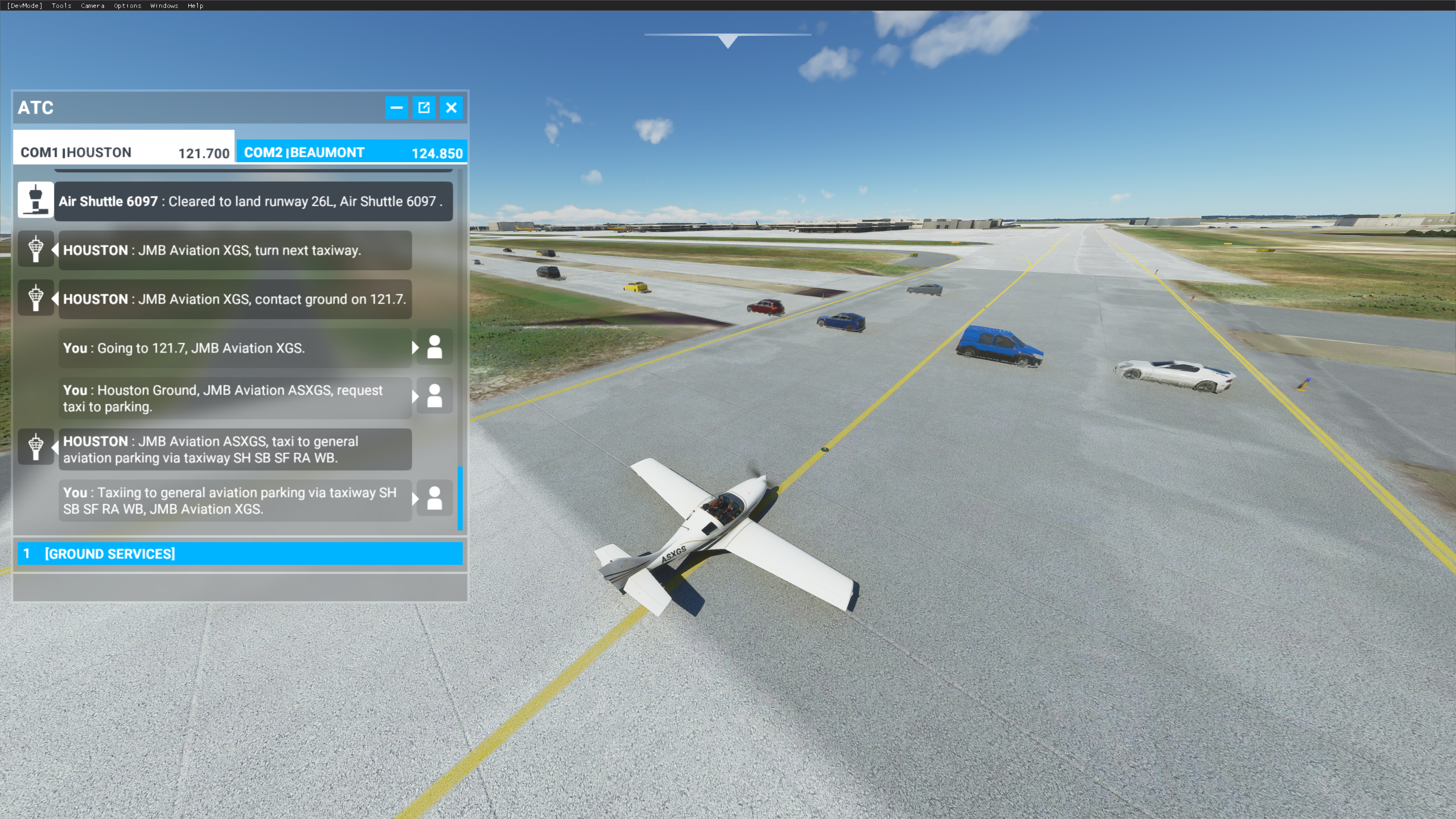This screenshot has width=1456, height=819.
Task: Click tower icon next to 'turn next taxiway' message
Action: coord(35,249)
